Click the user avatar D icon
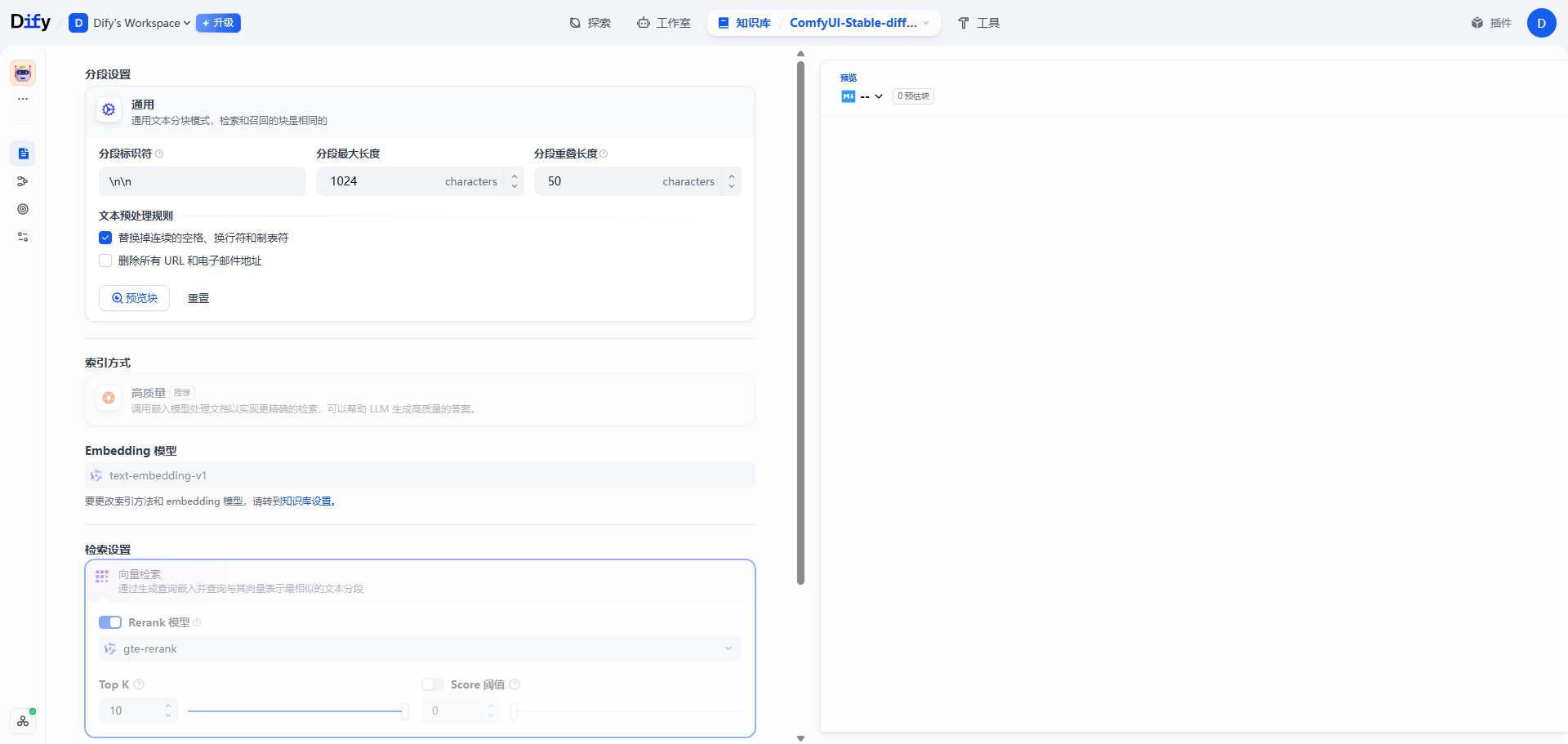1568x744 pixels. pos(1541,23)
